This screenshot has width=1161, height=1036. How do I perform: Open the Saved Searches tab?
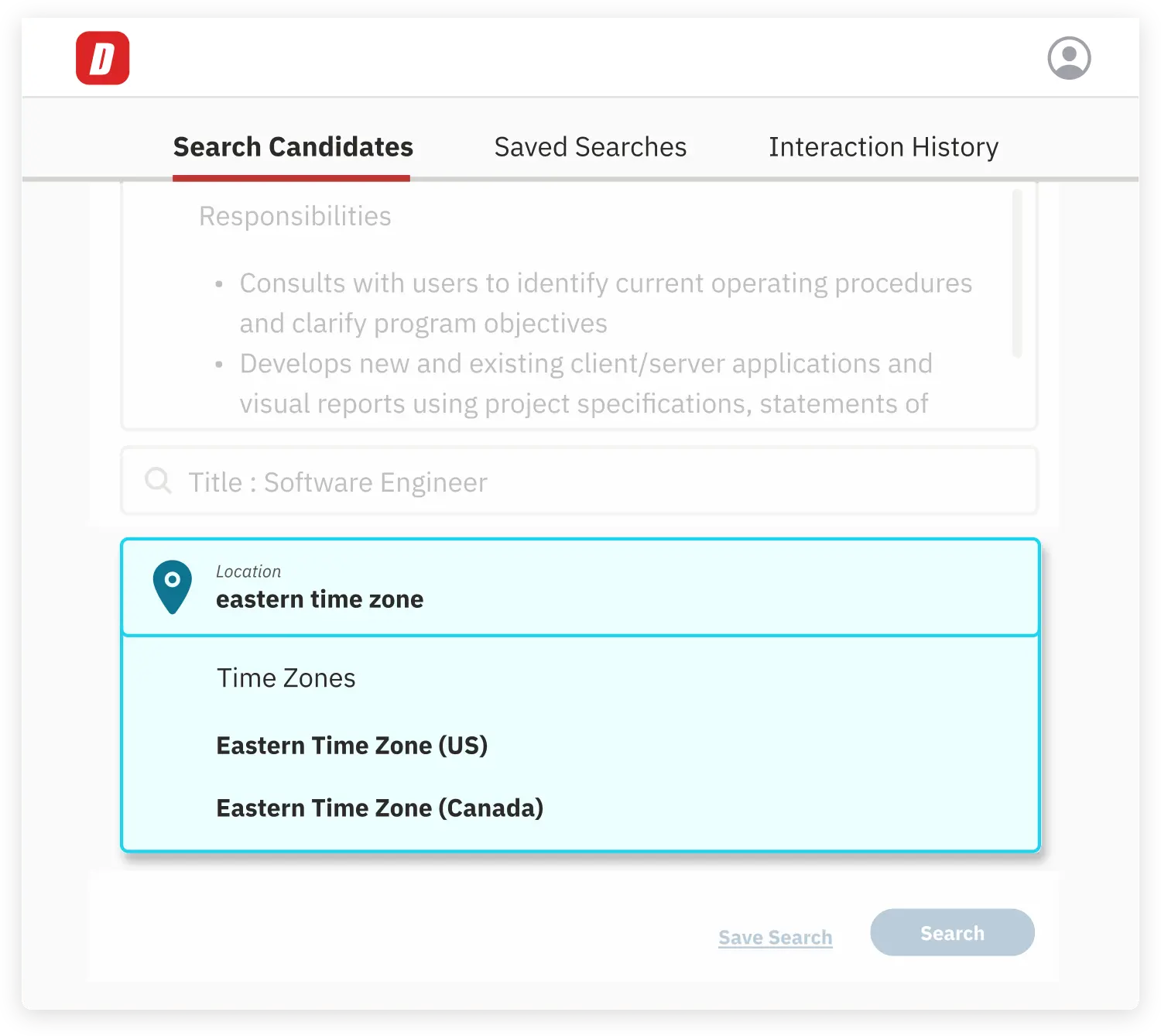(590, 147)
